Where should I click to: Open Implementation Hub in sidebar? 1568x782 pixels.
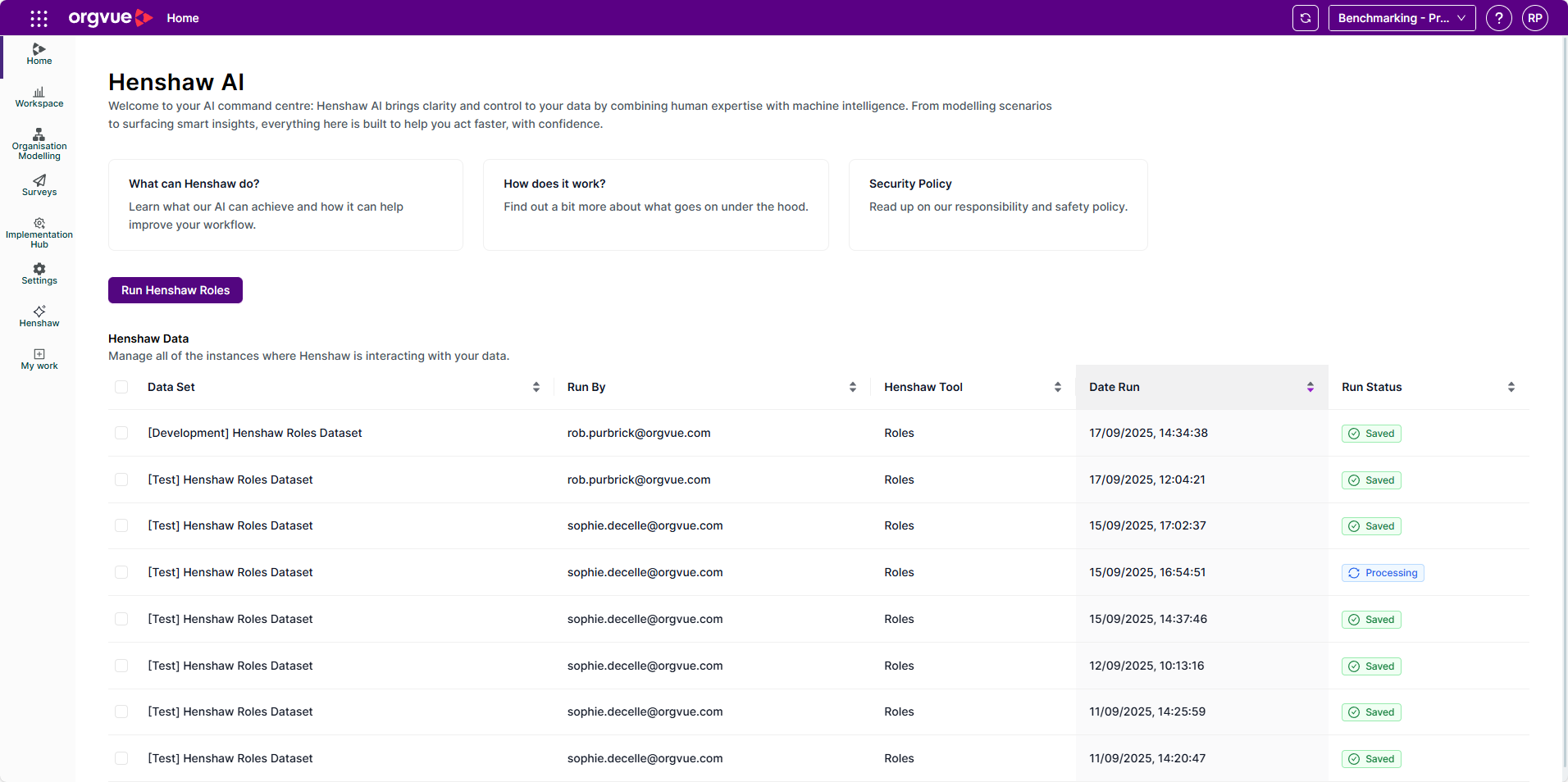pos(39,233)
